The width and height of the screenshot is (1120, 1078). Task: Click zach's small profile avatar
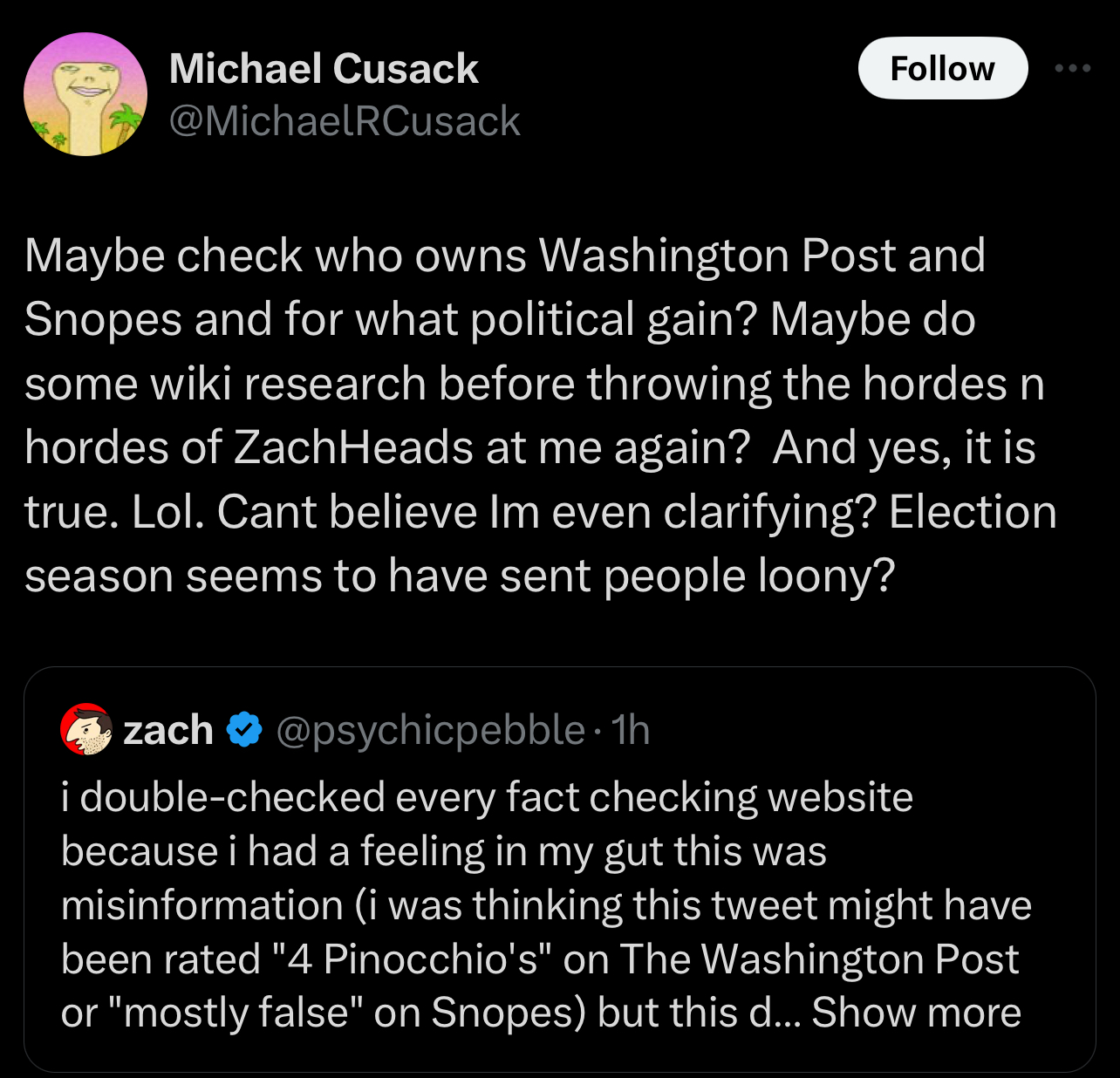86,728
